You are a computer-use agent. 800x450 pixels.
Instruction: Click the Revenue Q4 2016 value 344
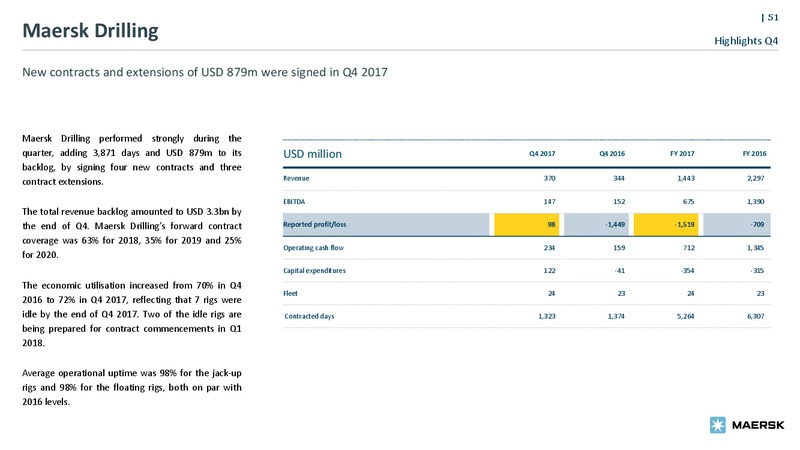tap(619, 179)
